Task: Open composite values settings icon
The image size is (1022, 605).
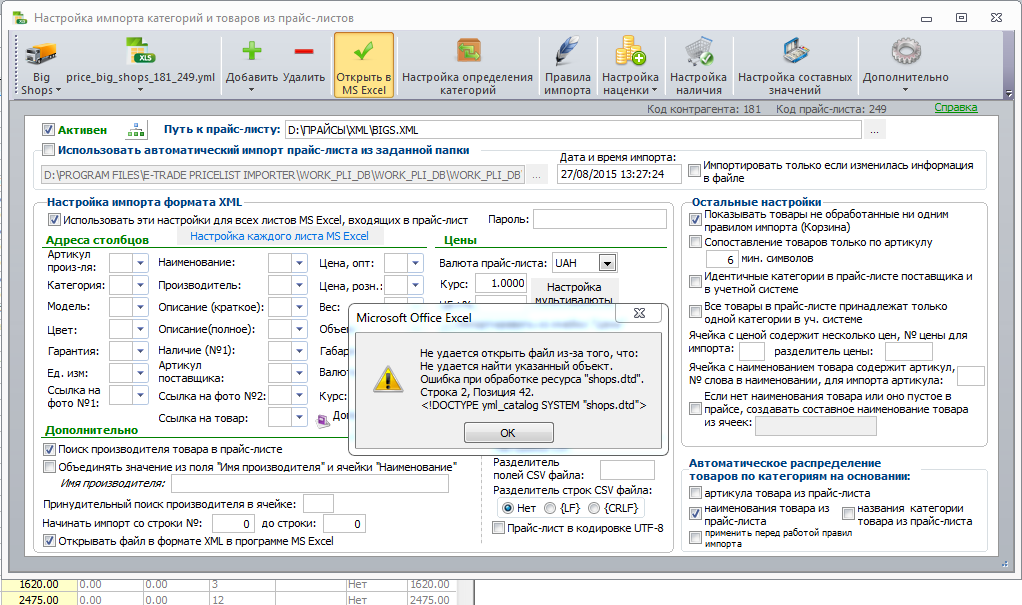Action: click(x=795, y=51)
